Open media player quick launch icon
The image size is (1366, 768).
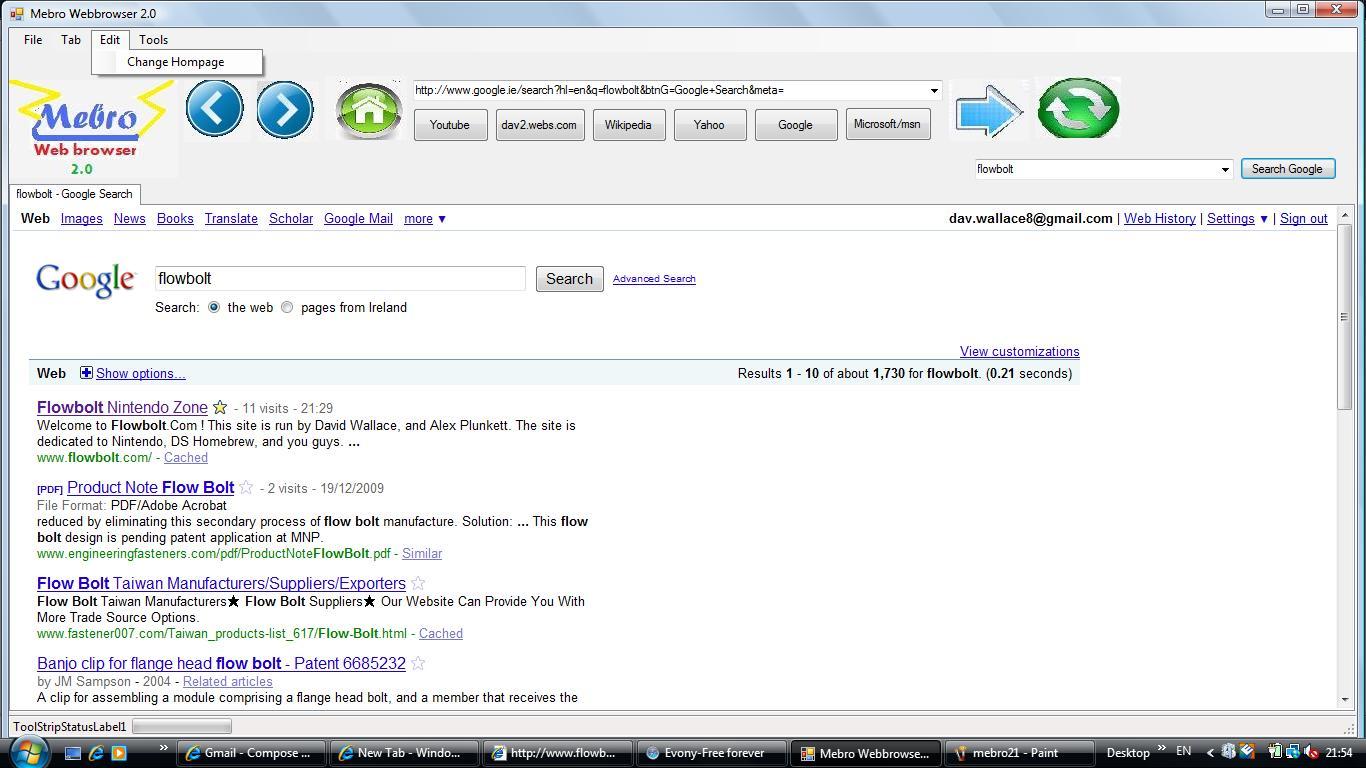119,753
